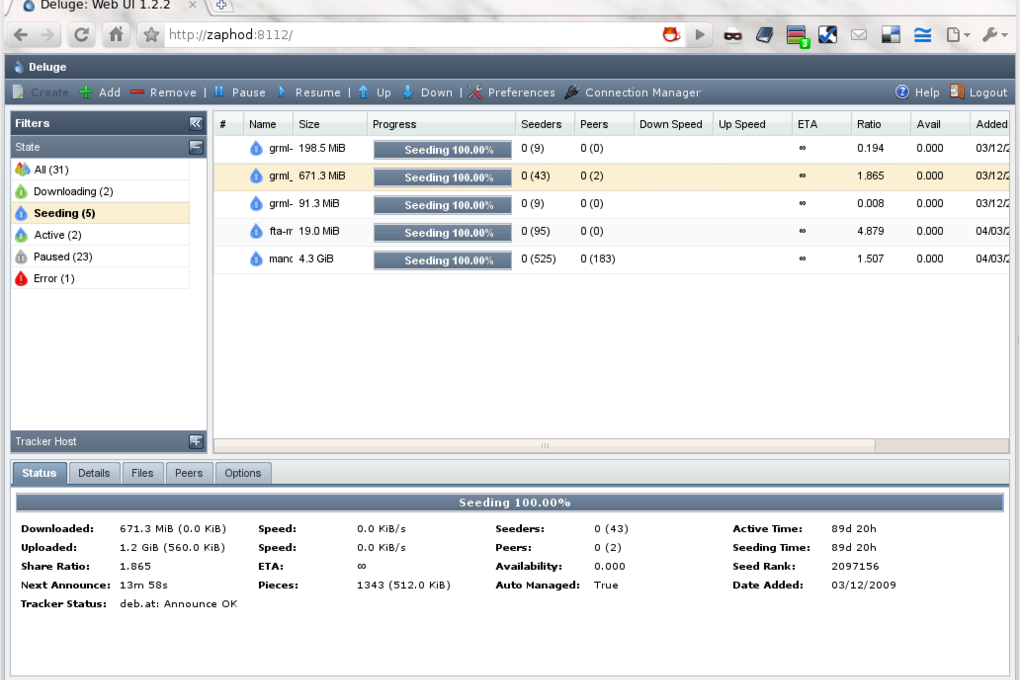Screen dimensions: 1020x680
Task: Click the queue Down arrow icon
Action: (408, 92)
